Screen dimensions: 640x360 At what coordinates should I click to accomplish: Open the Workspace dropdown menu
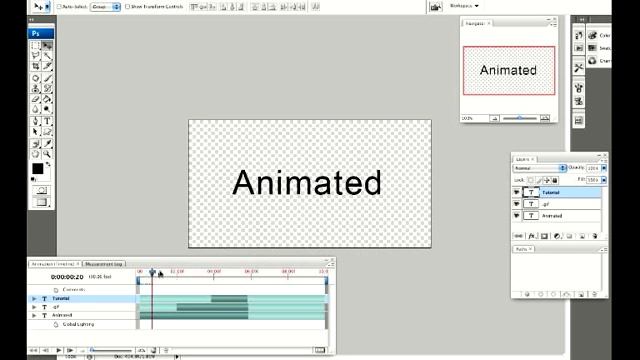click(x=464, y=6)
